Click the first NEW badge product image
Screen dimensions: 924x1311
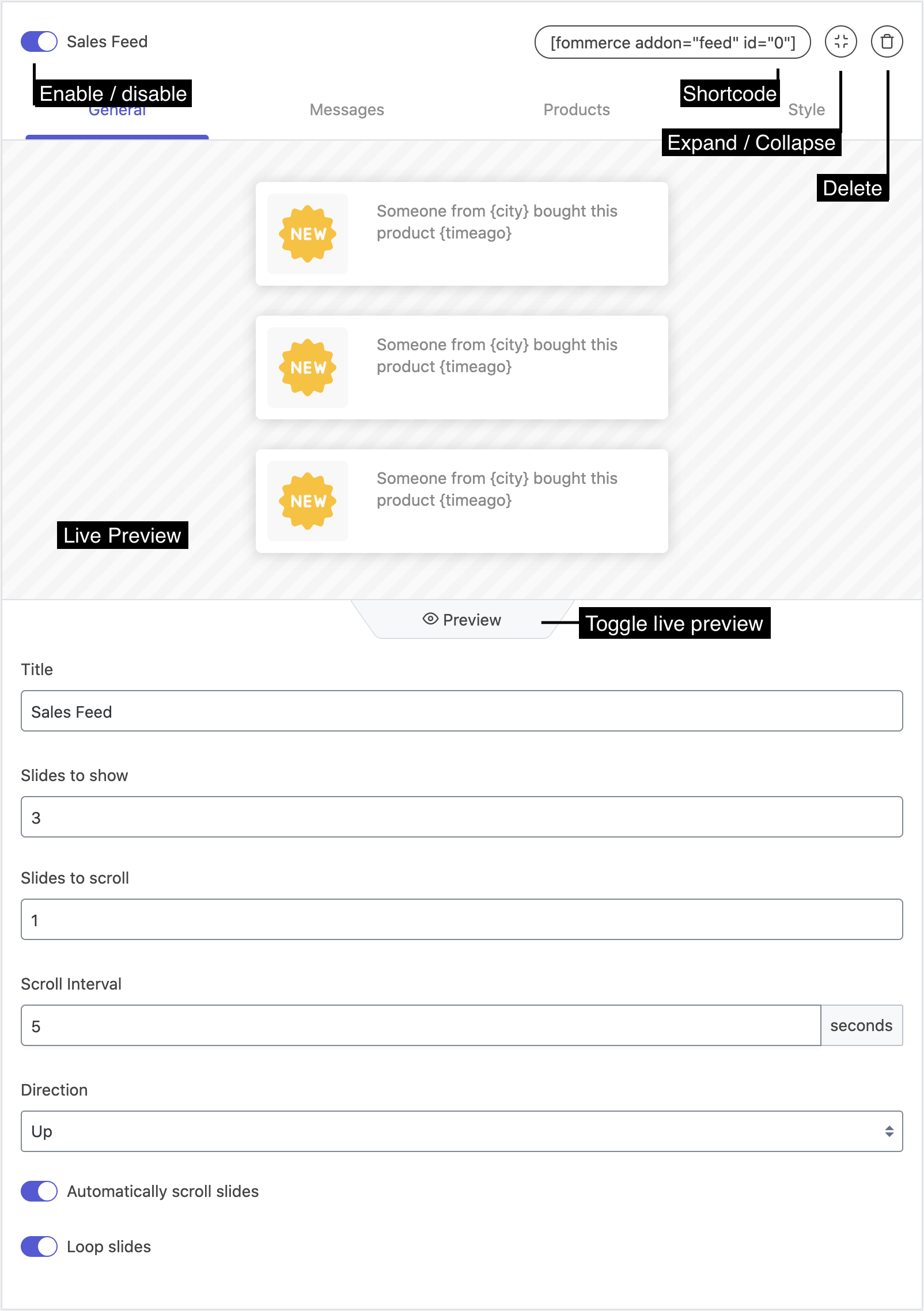tap(308, 234)
